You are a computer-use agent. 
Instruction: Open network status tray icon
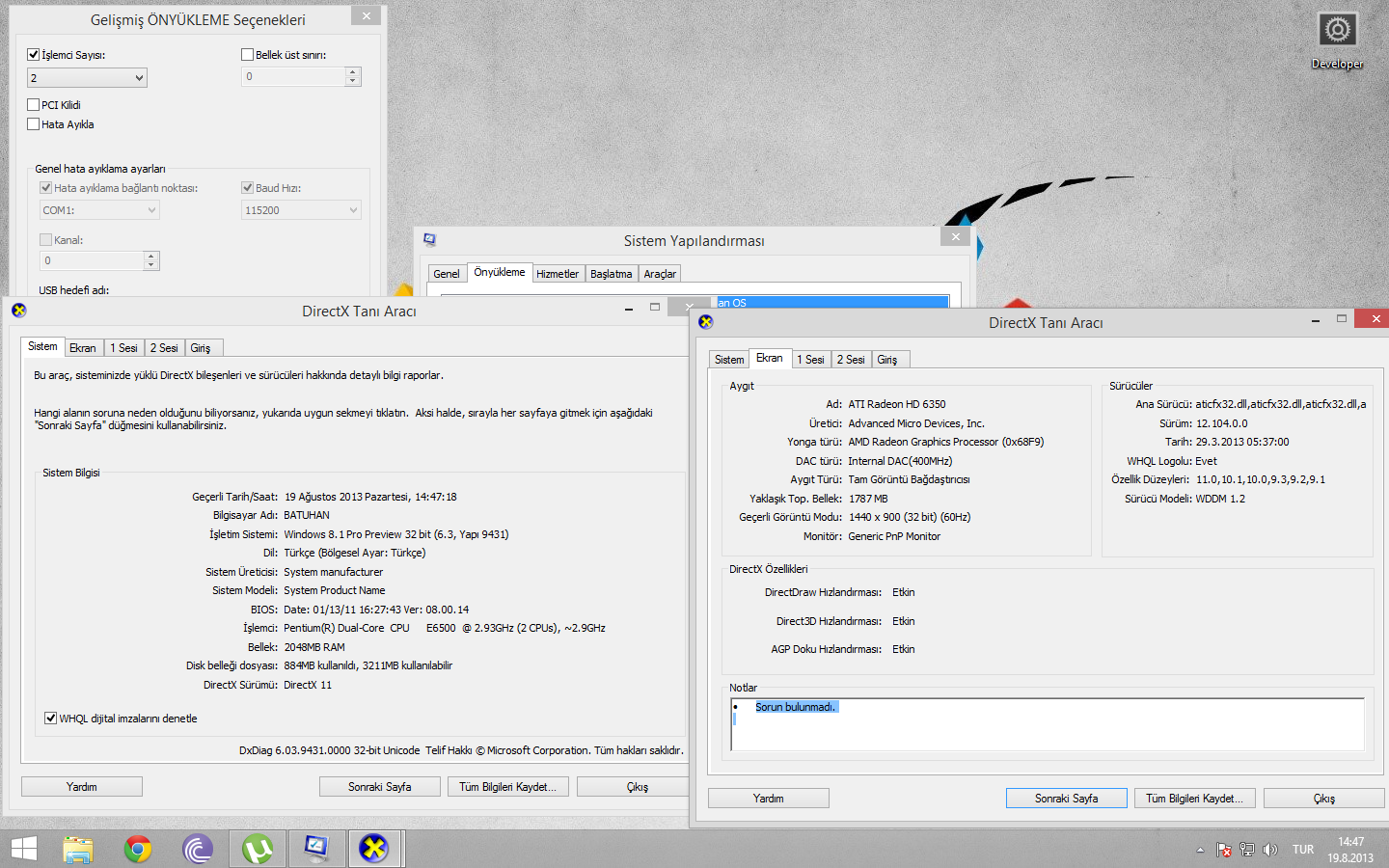[1246, 850]
